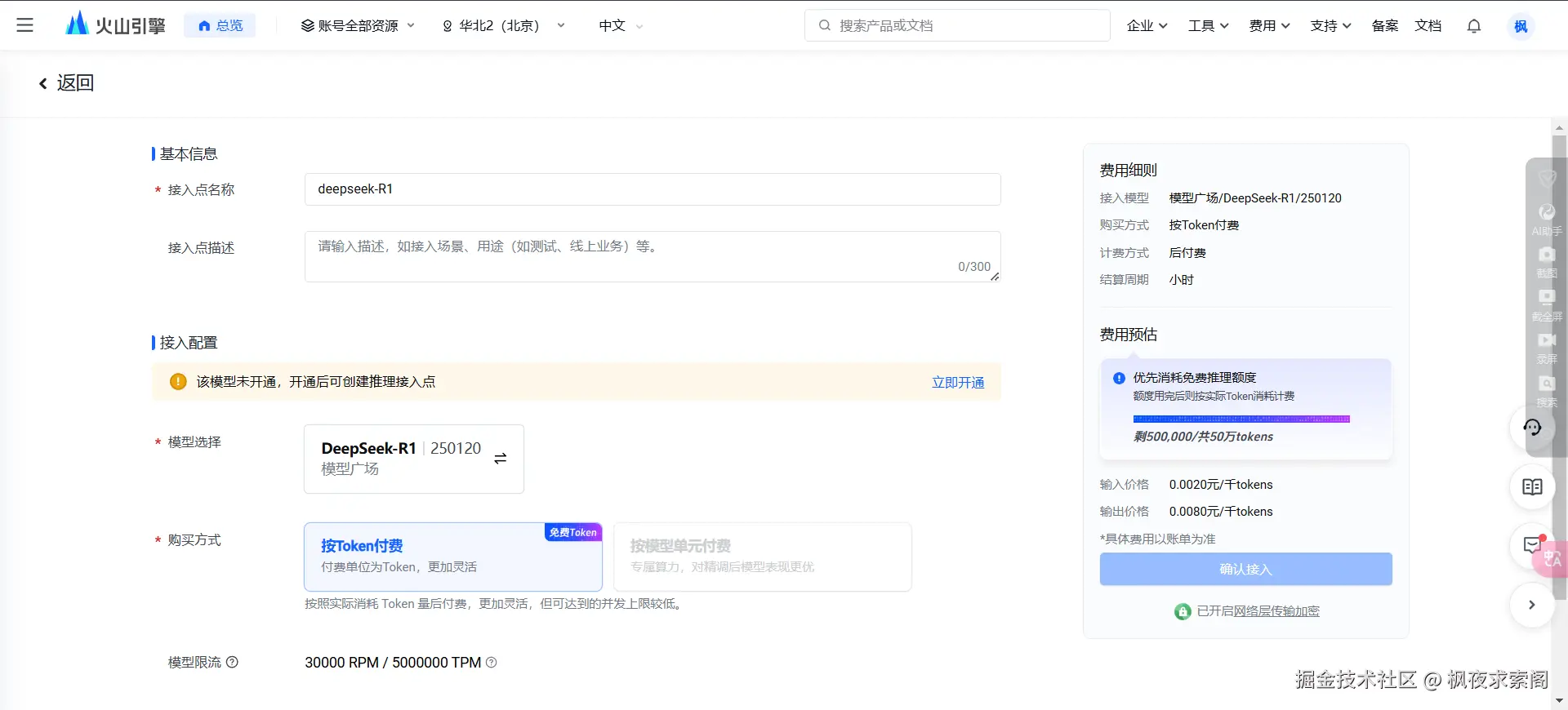Click the pink translate floating icon

[x=1552, y=559]
